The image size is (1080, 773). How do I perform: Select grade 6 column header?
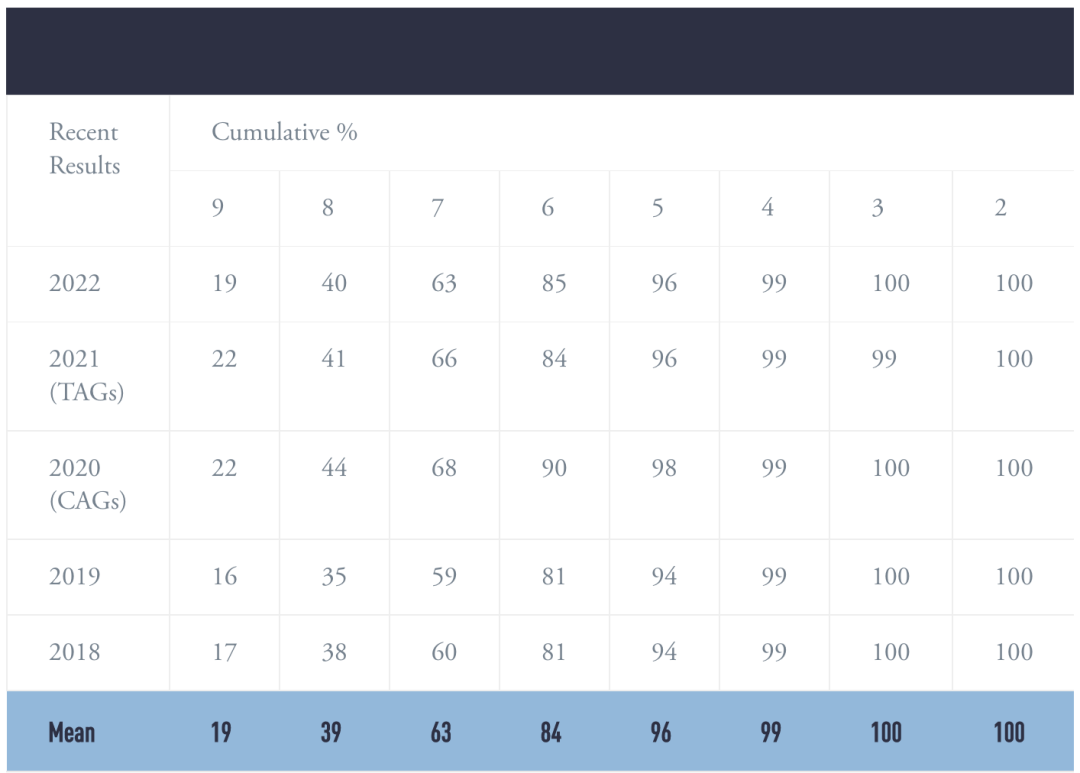point(548,207)
